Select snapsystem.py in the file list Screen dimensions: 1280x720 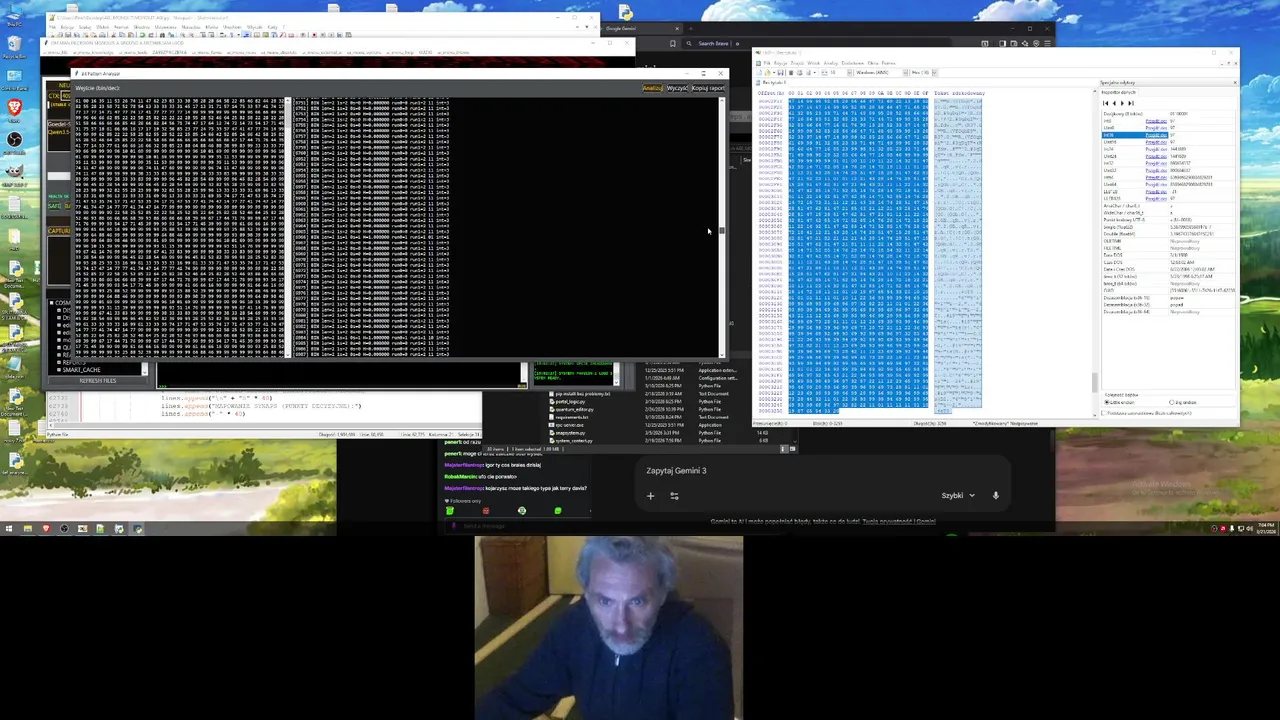[568, 433]
